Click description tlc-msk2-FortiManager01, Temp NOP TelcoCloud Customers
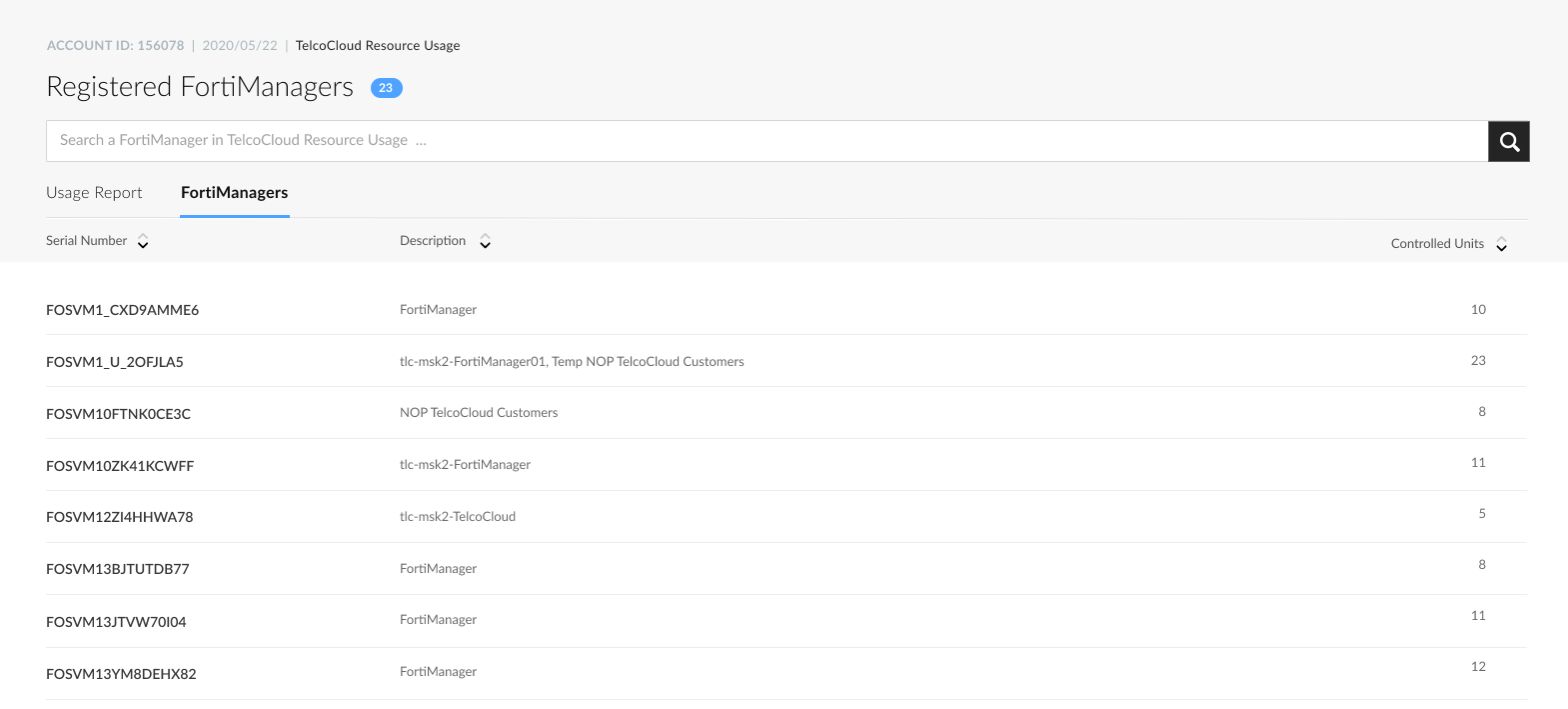 [572, 362]
